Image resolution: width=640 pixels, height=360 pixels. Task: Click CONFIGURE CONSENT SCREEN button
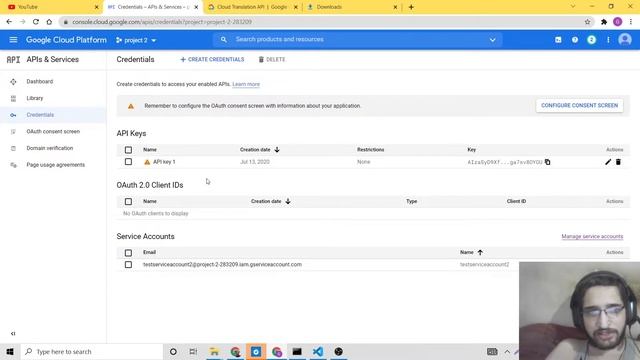tap(579, 105)
